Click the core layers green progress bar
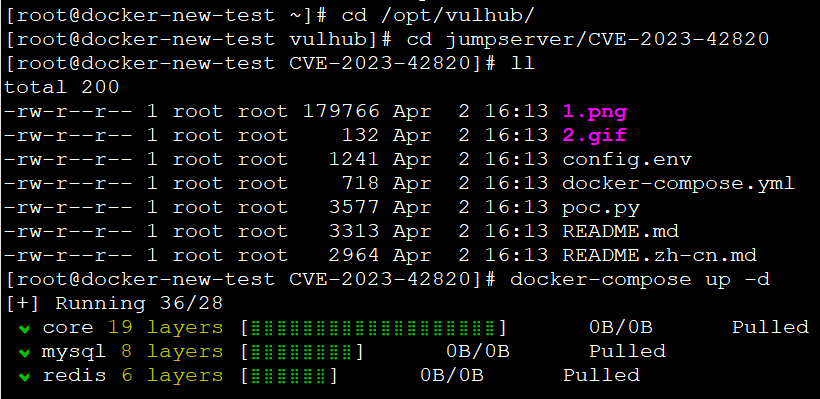Screen dimensions: 820x399 373,328
